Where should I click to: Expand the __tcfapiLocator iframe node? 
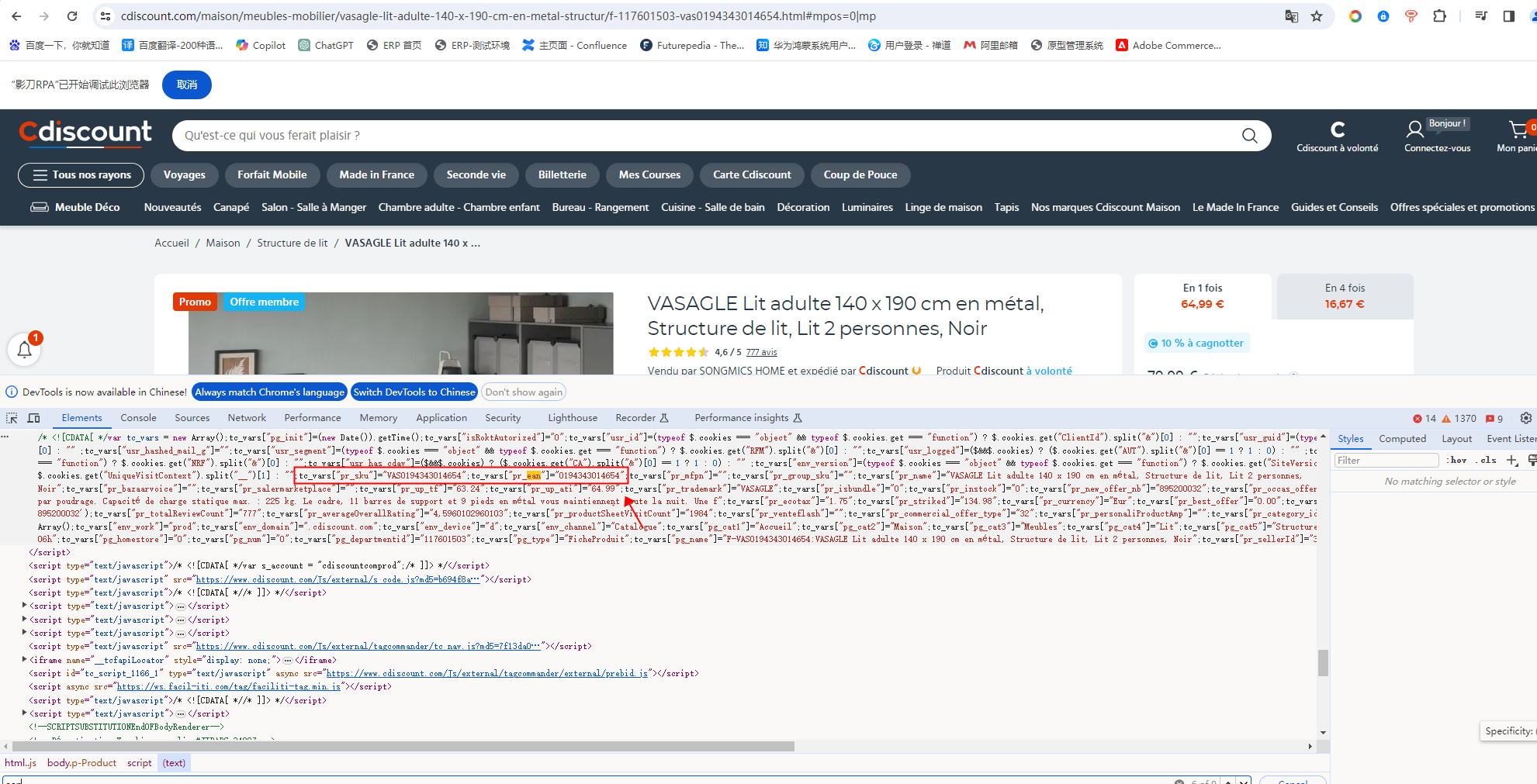coord(25,659)
